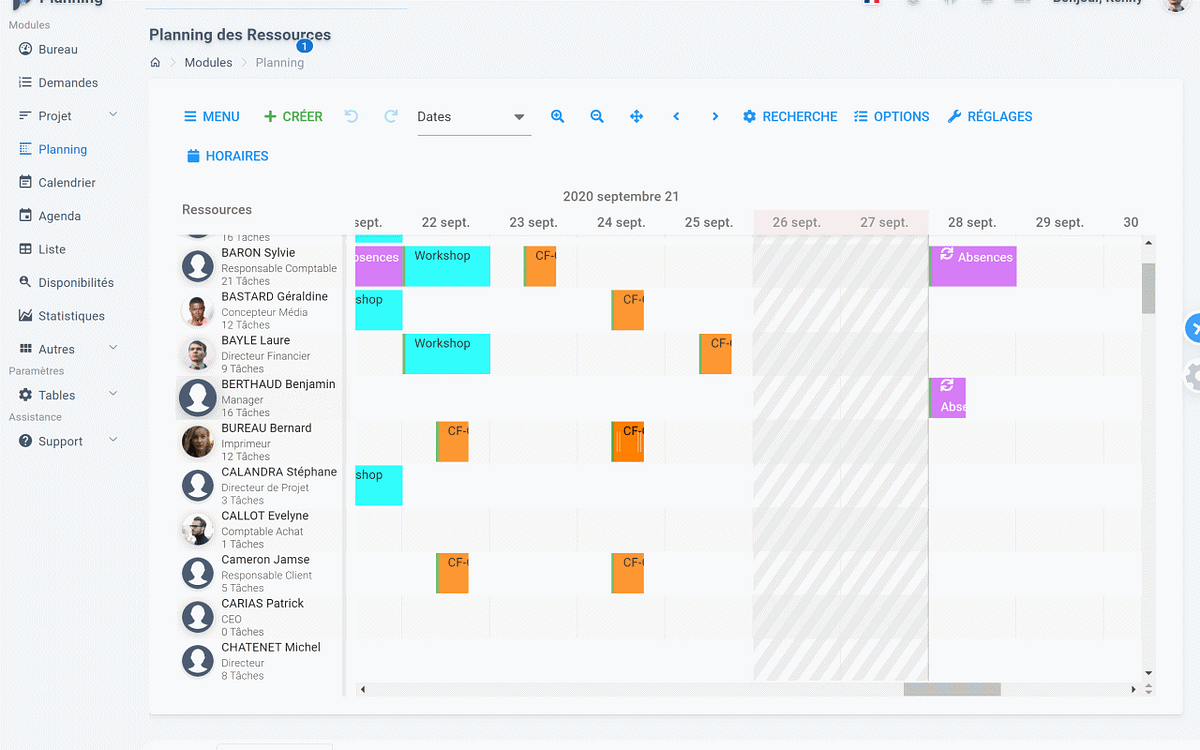Expand the Tables settings chevron
The height and width of the screenshot is (750, 1200).
pos(113,394)
